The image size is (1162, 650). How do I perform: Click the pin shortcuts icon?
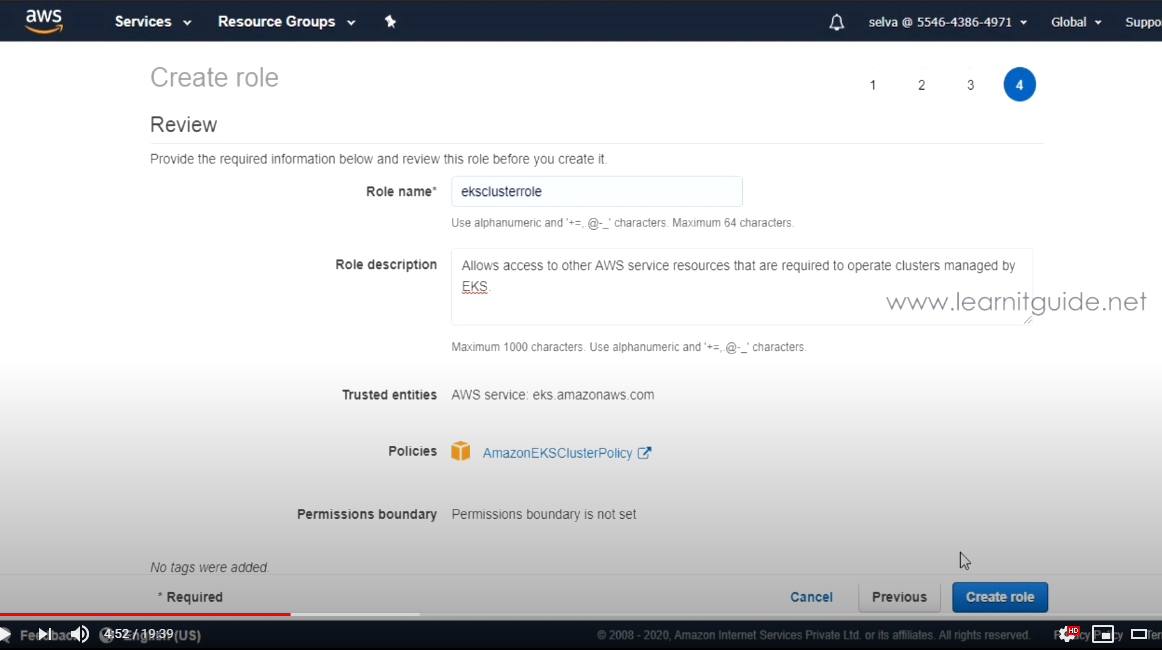(391, 21)
